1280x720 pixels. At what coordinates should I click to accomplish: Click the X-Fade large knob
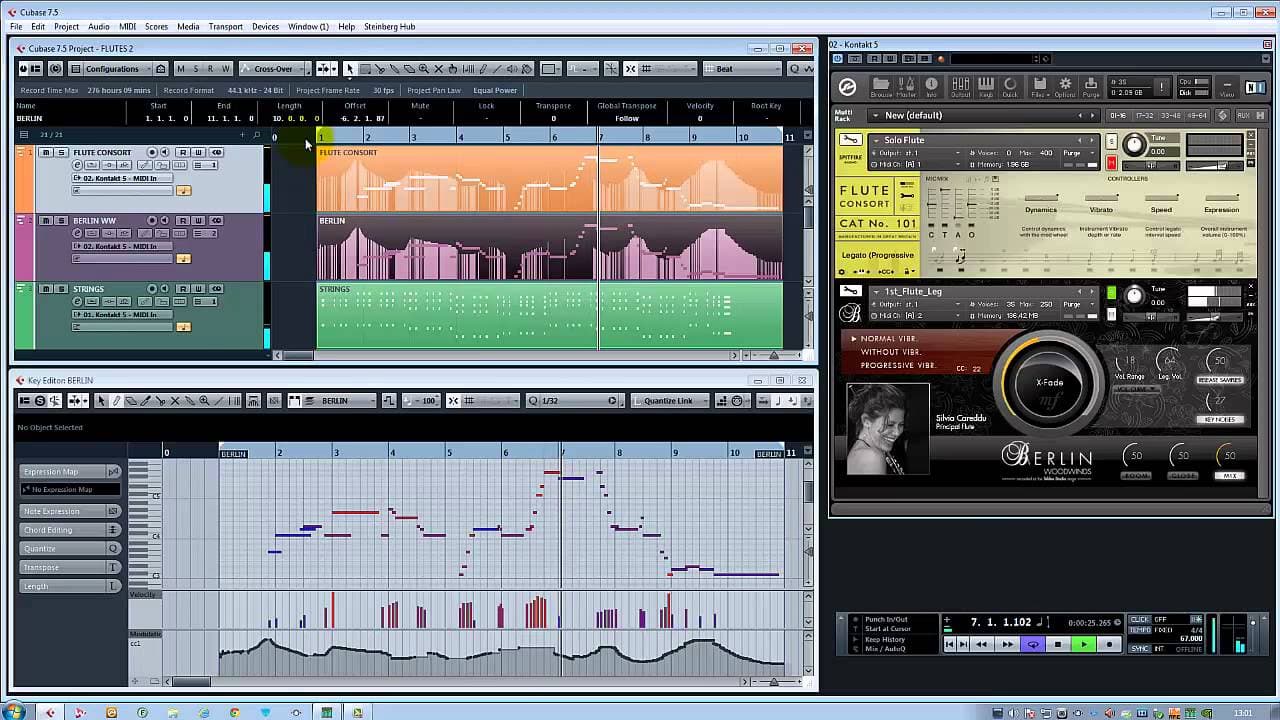1049,382
